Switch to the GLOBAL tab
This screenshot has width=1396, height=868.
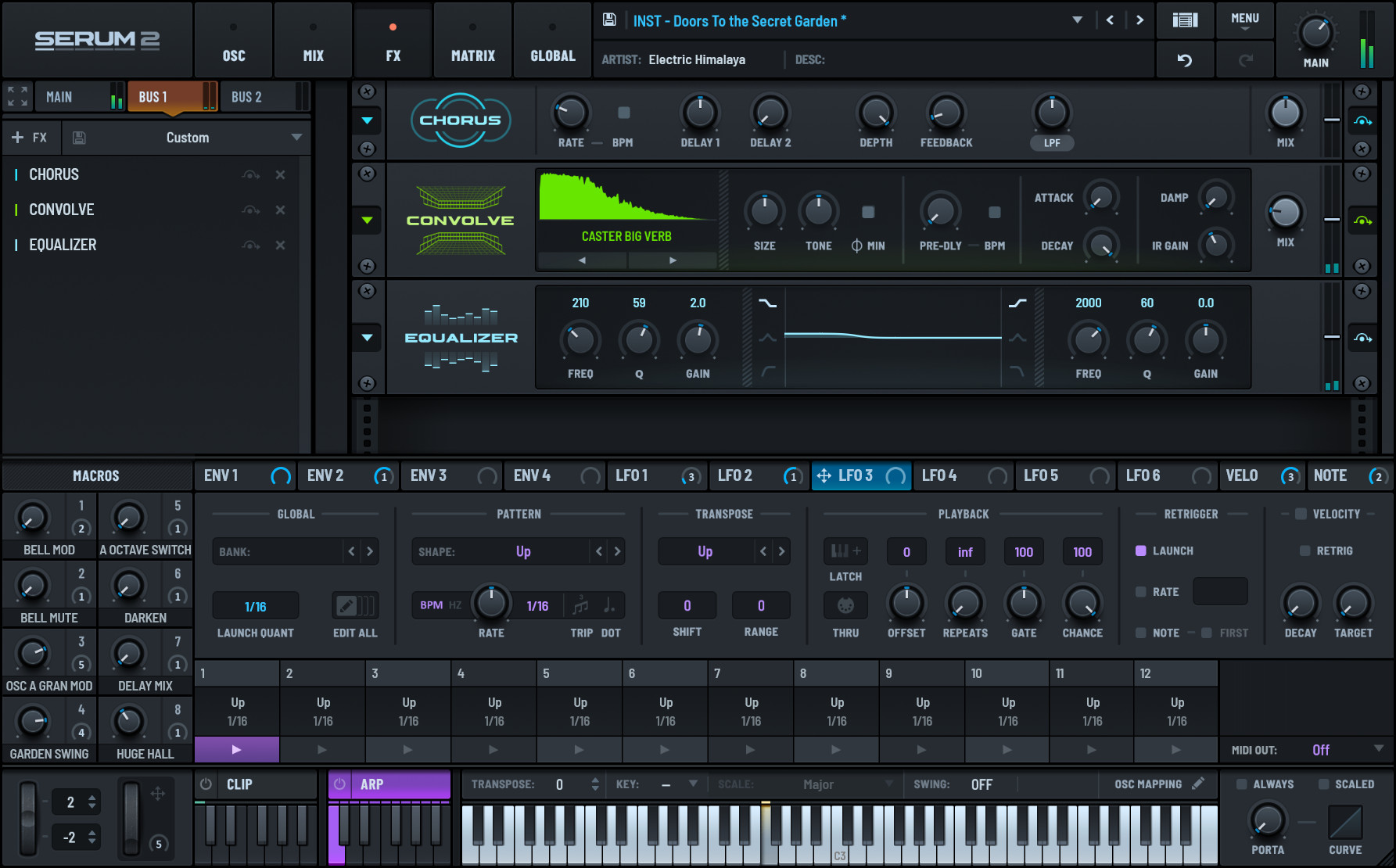tap(553, 41)
